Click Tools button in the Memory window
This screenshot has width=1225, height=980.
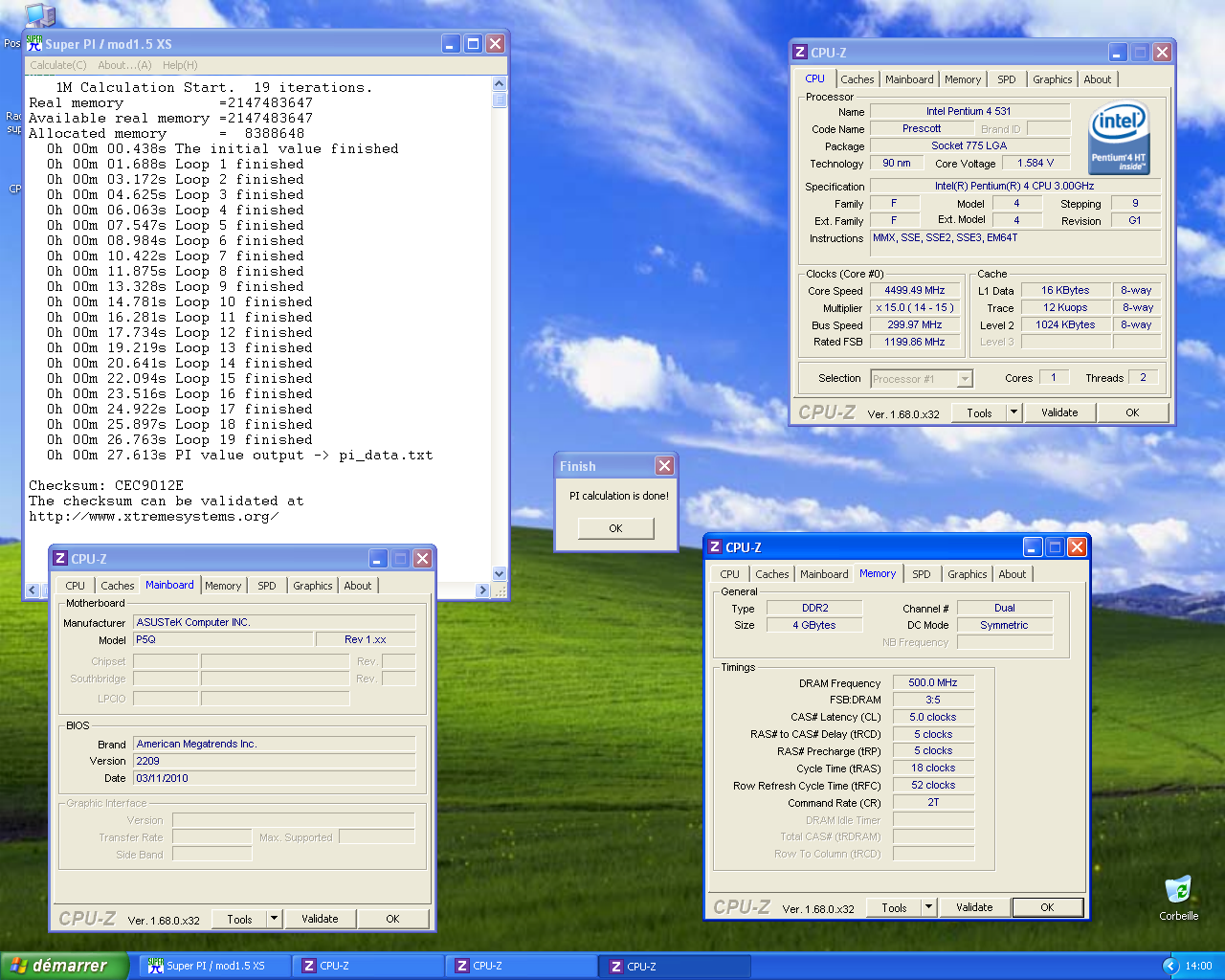[894, 907]
